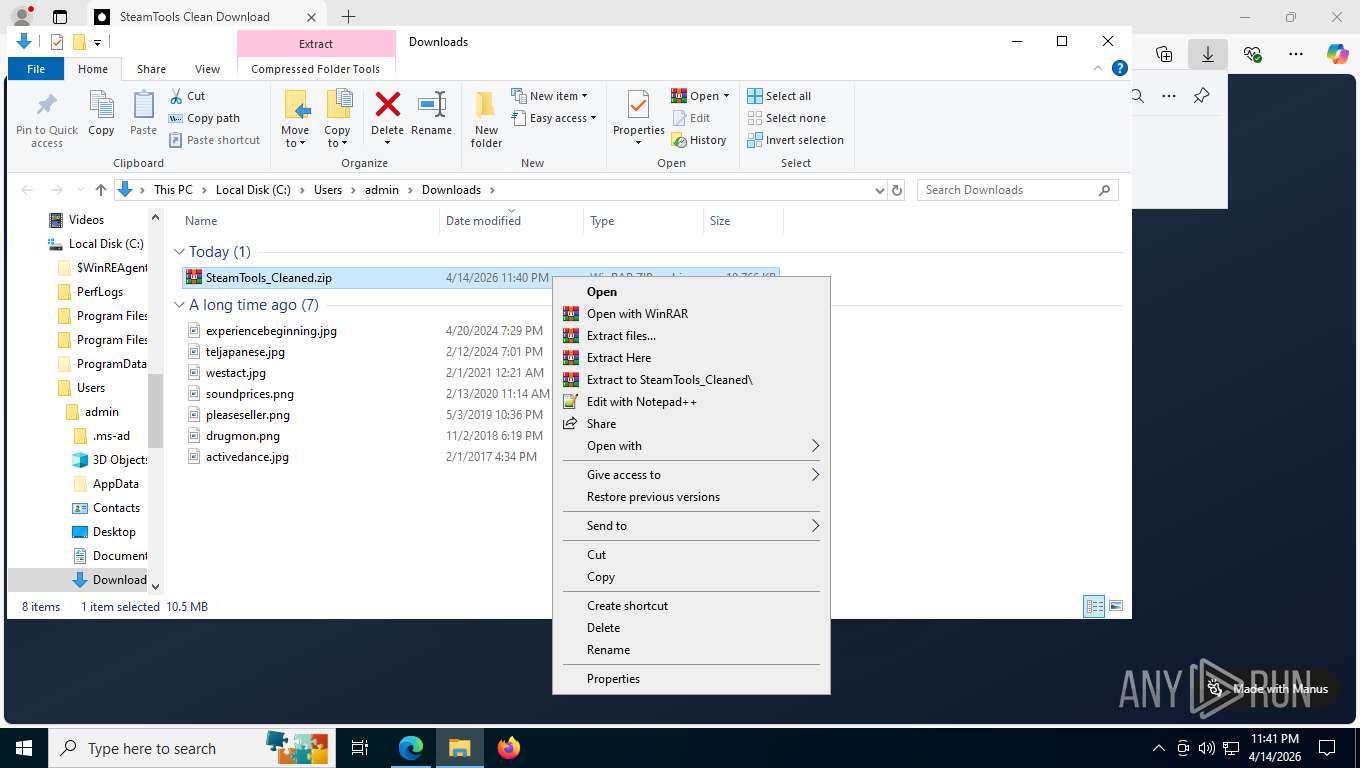Switch to Details view layout icon
The image size is (1360, 768).
coord(1094,607)
